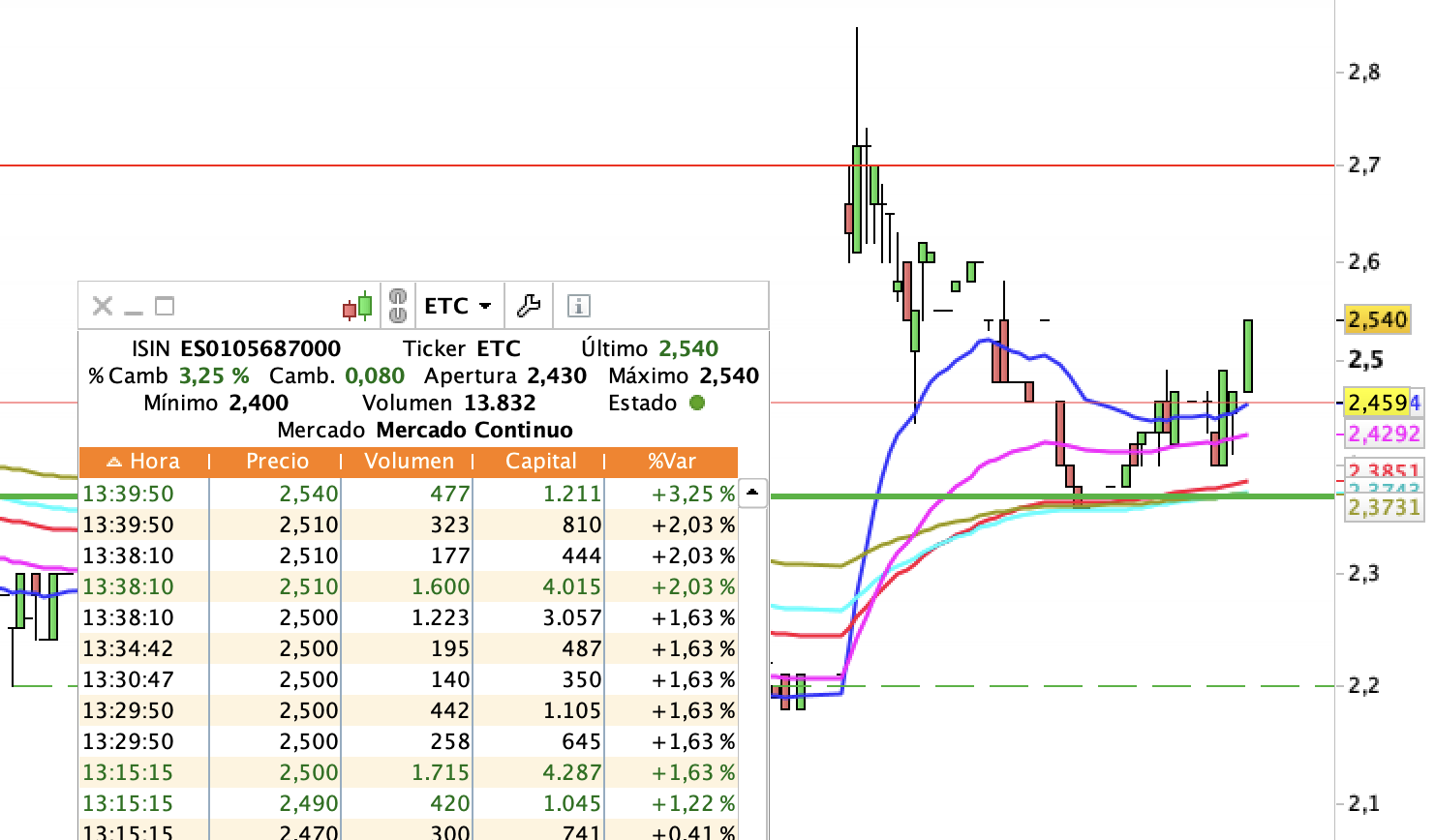Screen dimensions: 1435x840
Task: Open the wrench settings tool
Action: pyautogui.click(x=529, y=306)
